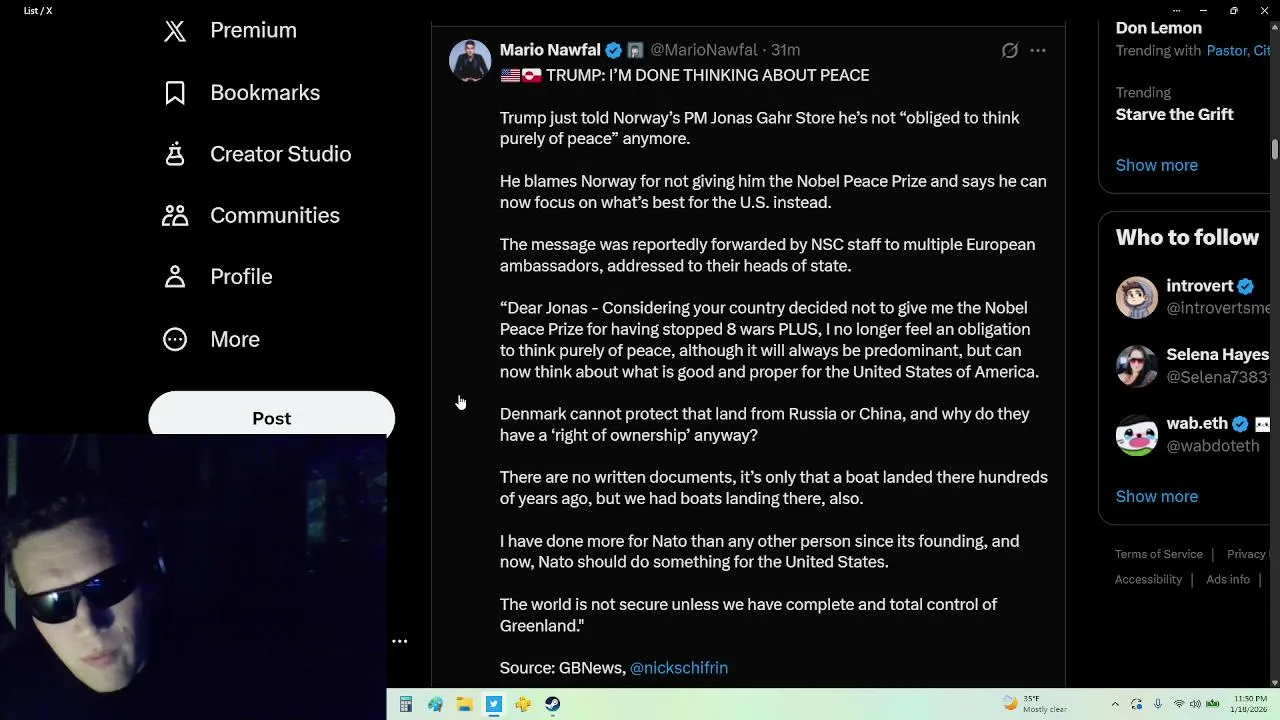Open Mario Nawfal's profile avatar
This screenshot has width=1280, height=720.
tap(470, 60)
